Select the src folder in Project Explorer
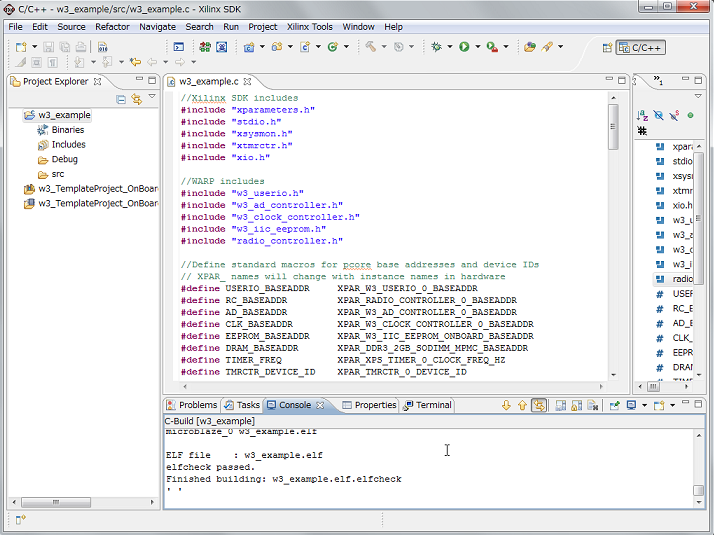 58,174
